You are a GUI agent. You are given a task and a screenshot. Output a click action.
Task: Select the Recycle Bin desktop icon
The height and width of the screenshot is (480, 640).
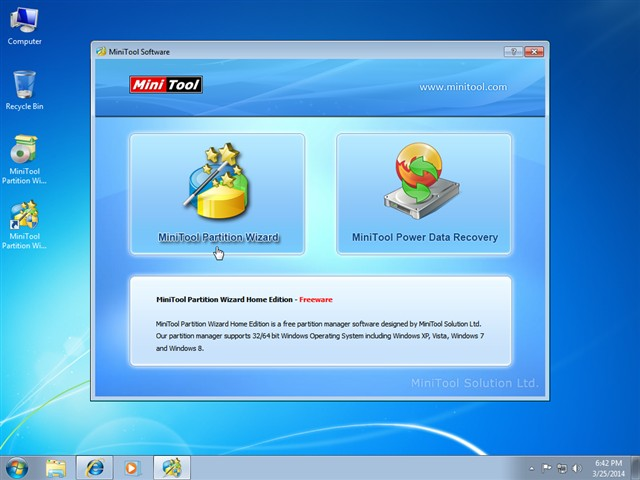(x=24, y=91)
